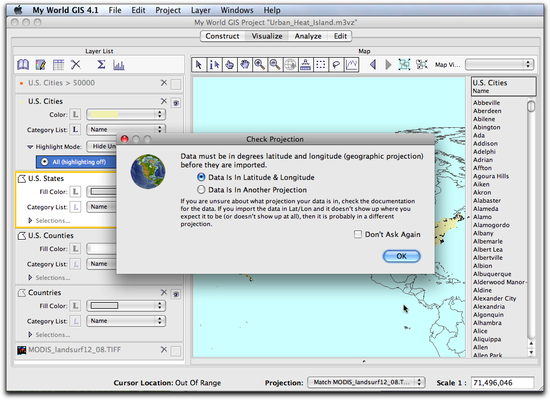Click OK in Check Projection dialog

click(x=402, y=256)
